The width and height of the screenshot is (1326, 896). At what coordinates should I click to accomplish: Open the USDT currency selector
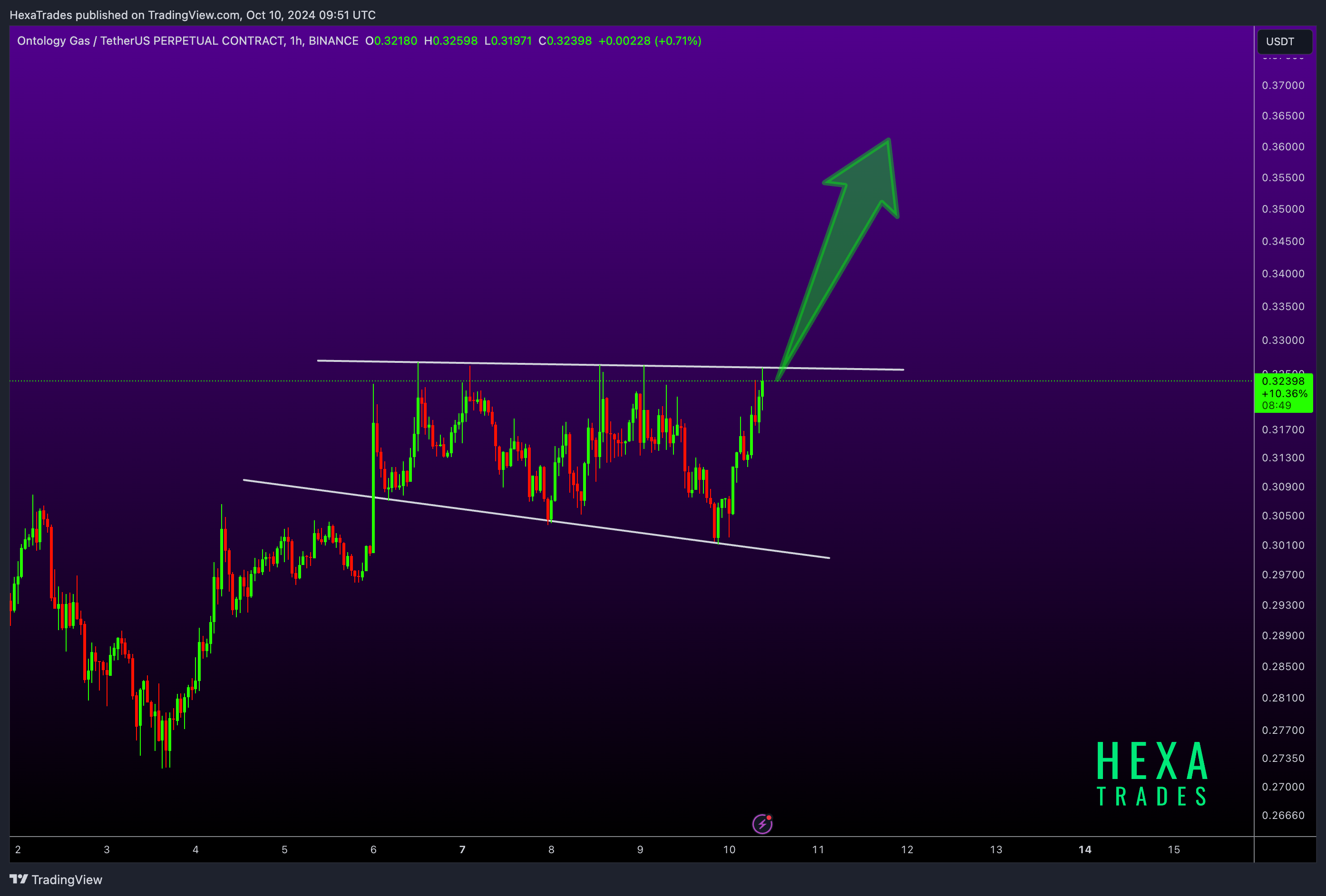coord(1284,41)
